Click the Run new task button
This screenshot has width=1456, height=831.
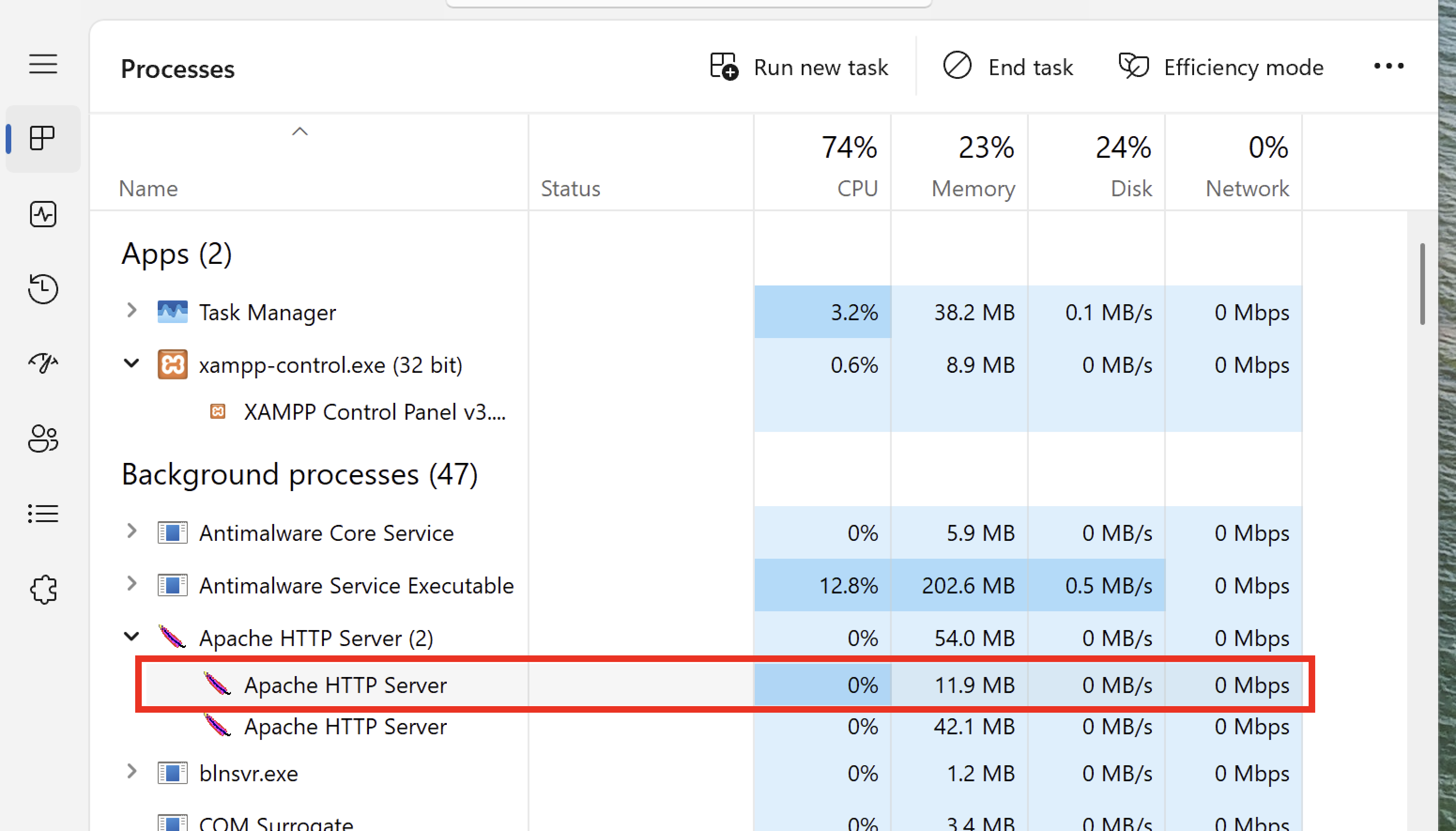click(799, 67)
